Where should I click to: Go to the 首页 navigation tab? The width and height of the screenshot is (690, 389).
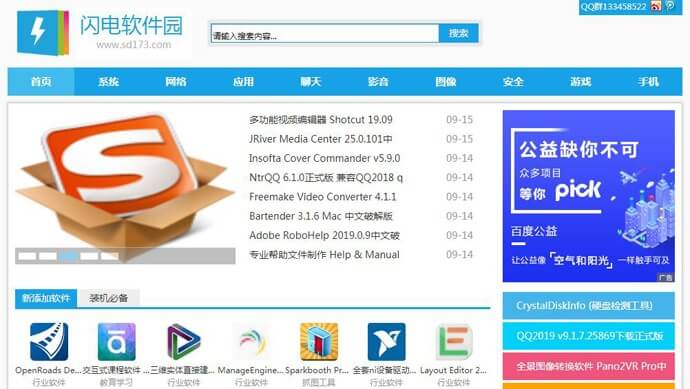41,81
